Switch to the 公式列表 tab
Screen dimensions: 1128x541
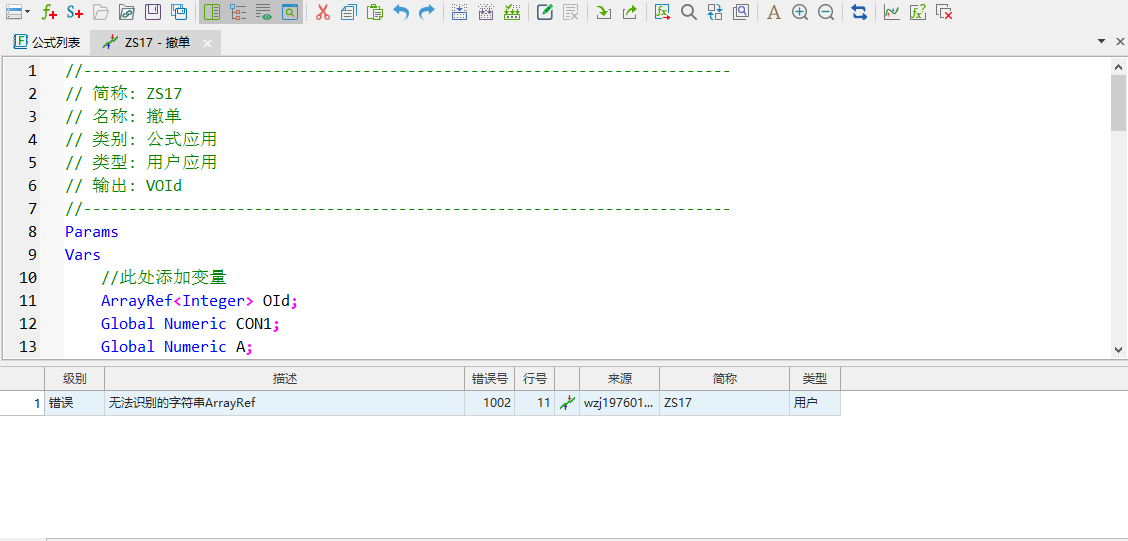pyautogui.click(x=47, y=42)
